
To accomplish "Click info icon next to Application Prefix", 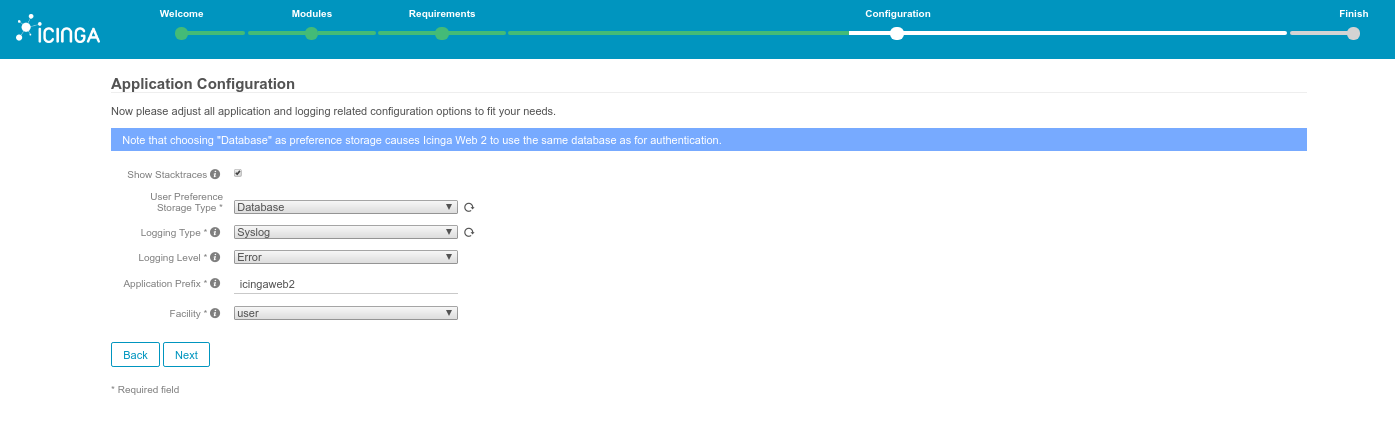I will (x=215, y=284).
